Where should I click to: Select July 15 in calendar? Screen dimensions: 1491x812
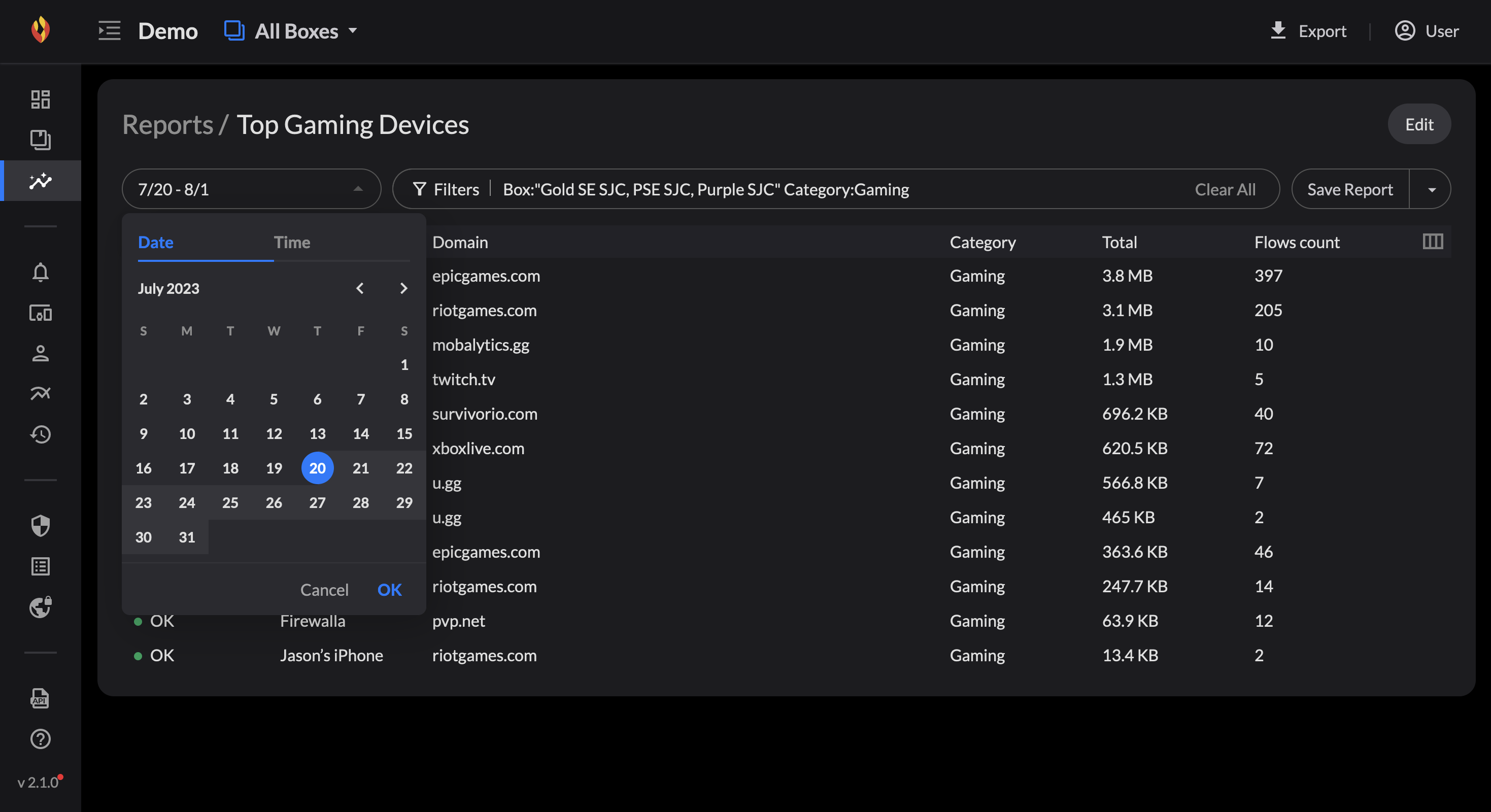404,433
